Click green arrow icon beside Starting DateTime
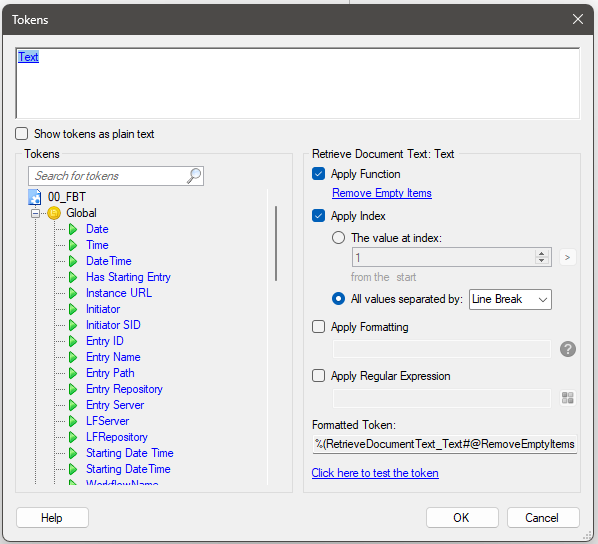The image size is (598, 544). [73, 470]
